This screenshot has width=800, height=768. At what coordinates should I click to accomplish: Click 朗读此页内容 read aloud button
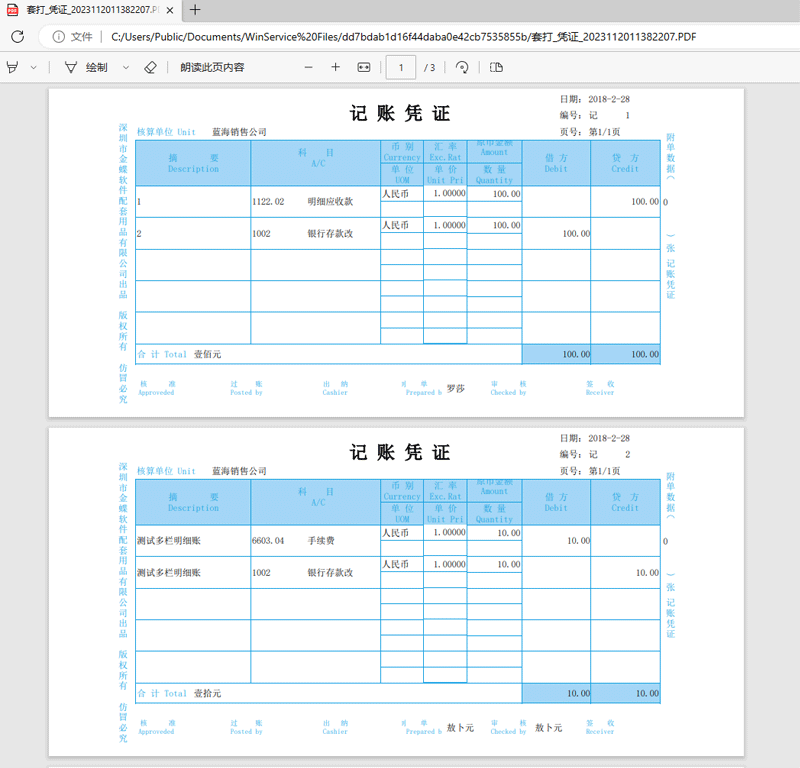click(212, 67)
